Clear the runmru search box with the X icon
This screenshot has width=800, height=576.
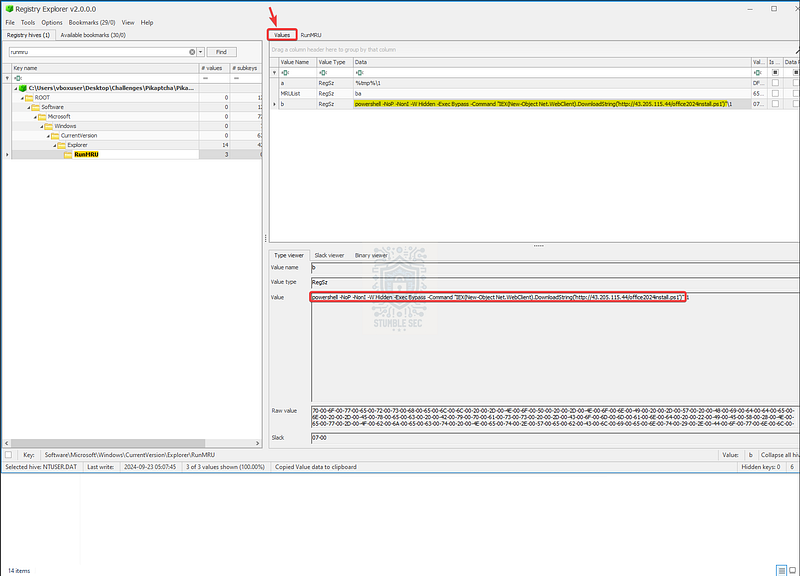192,52
